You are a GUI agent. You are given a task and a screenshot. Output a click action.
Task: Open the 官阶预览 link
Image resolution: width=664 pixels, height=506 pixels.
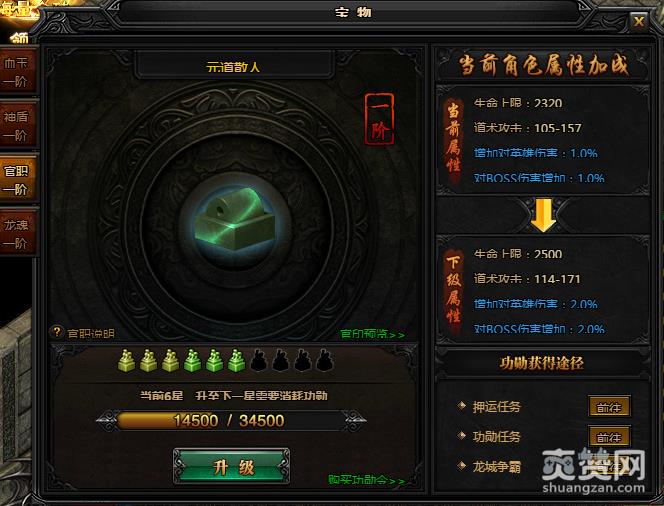(x=372, y=334)
